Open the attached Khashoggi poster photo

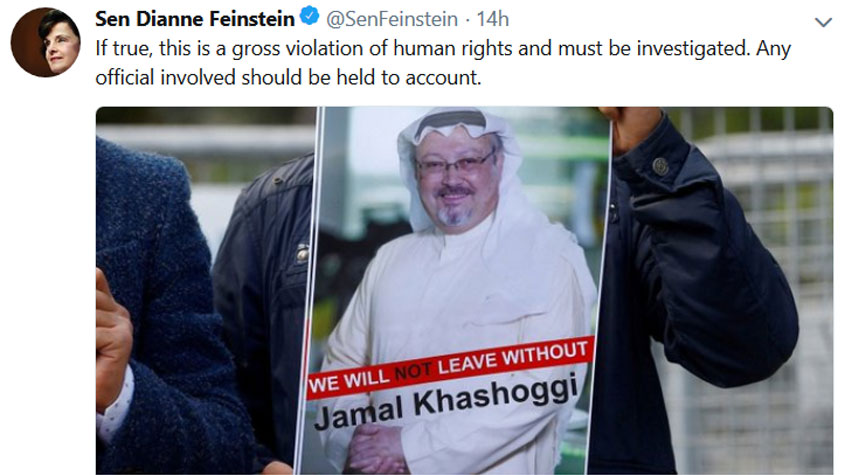465,291
